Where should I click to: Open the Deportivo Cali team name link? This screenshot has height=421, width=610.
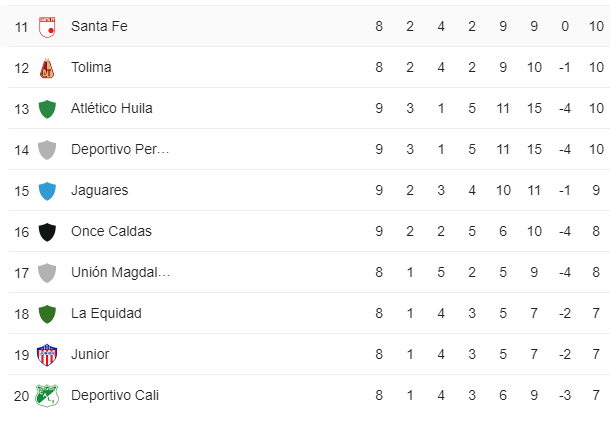pos(115,395)
